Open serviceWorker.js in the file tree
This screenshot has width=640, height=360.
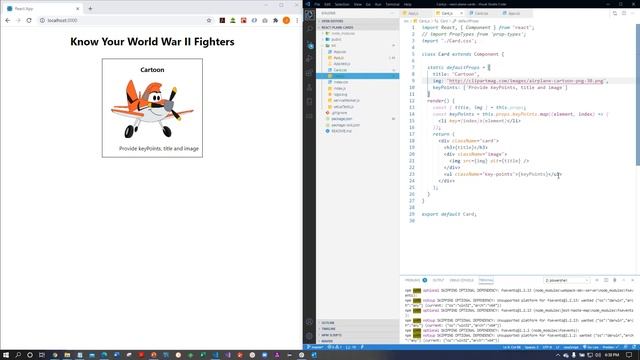[x=346, y=100]
